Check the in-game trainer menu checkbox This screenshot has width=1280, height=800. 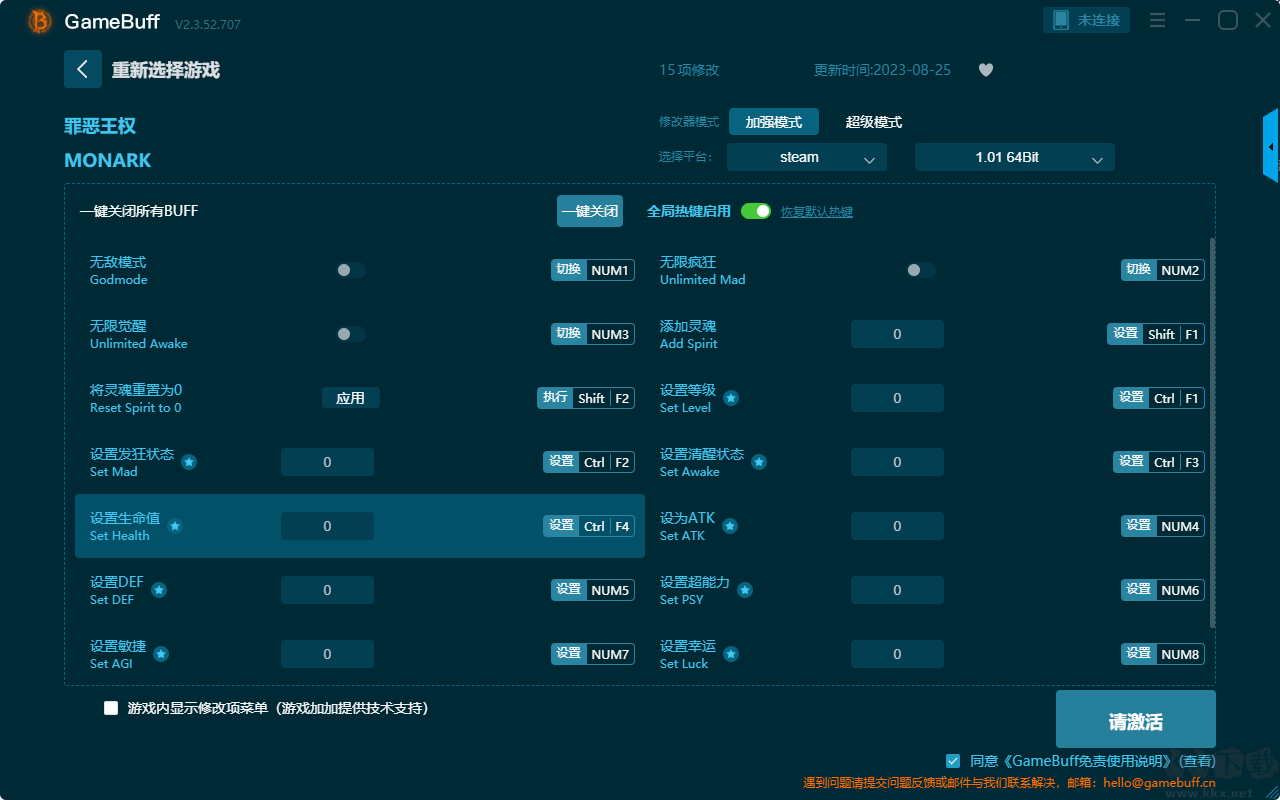click(111, 708)
